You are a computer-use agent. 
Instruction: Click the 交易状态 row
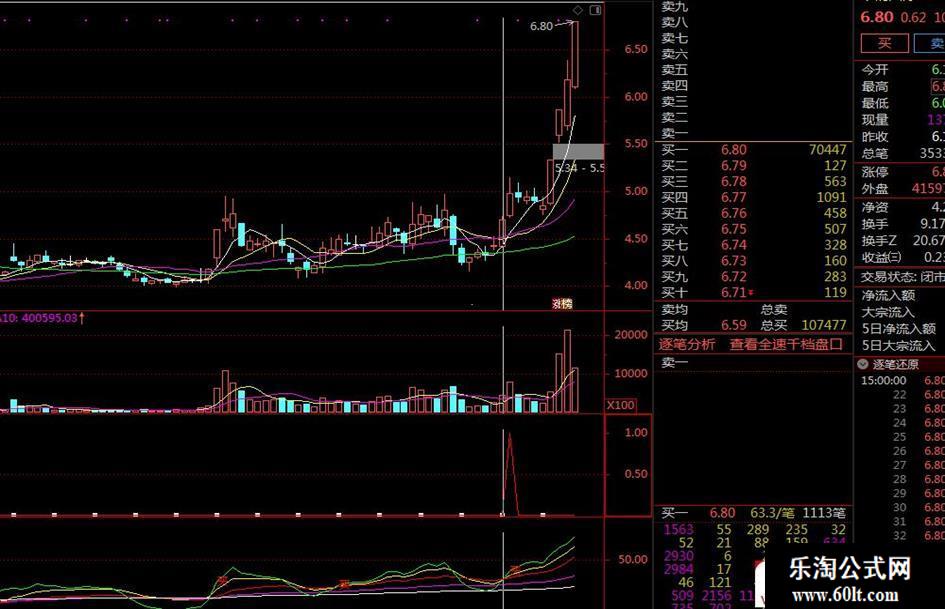pyautogui.click(x=902, y=277)
